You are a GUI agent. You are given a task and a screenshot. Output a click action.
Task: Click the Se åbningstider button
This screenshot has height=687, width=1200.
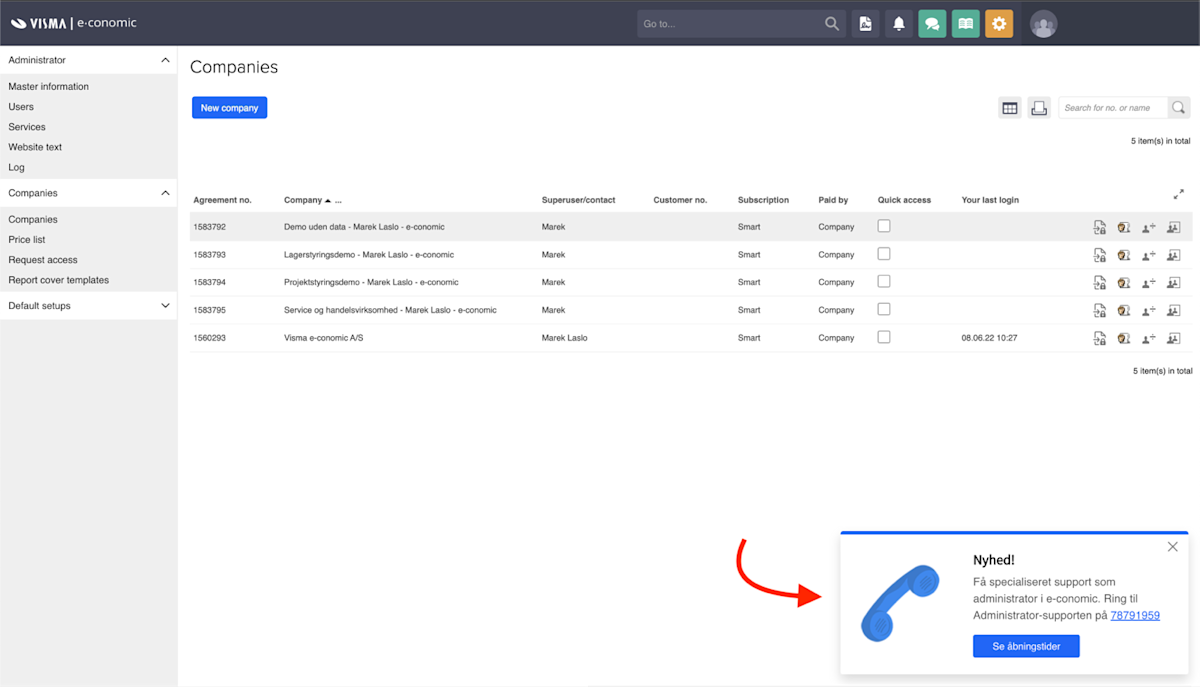(x=1026, y=647)
